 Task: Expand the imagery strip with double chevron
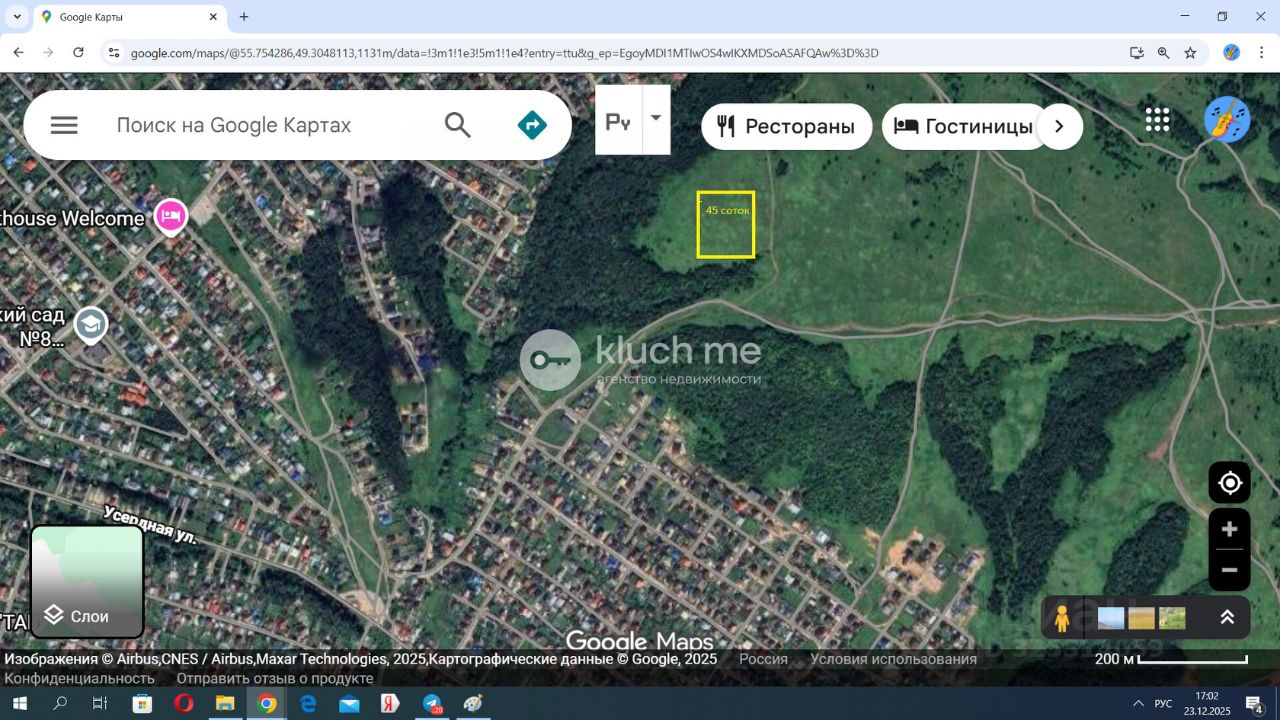[x=1227, y=618]
